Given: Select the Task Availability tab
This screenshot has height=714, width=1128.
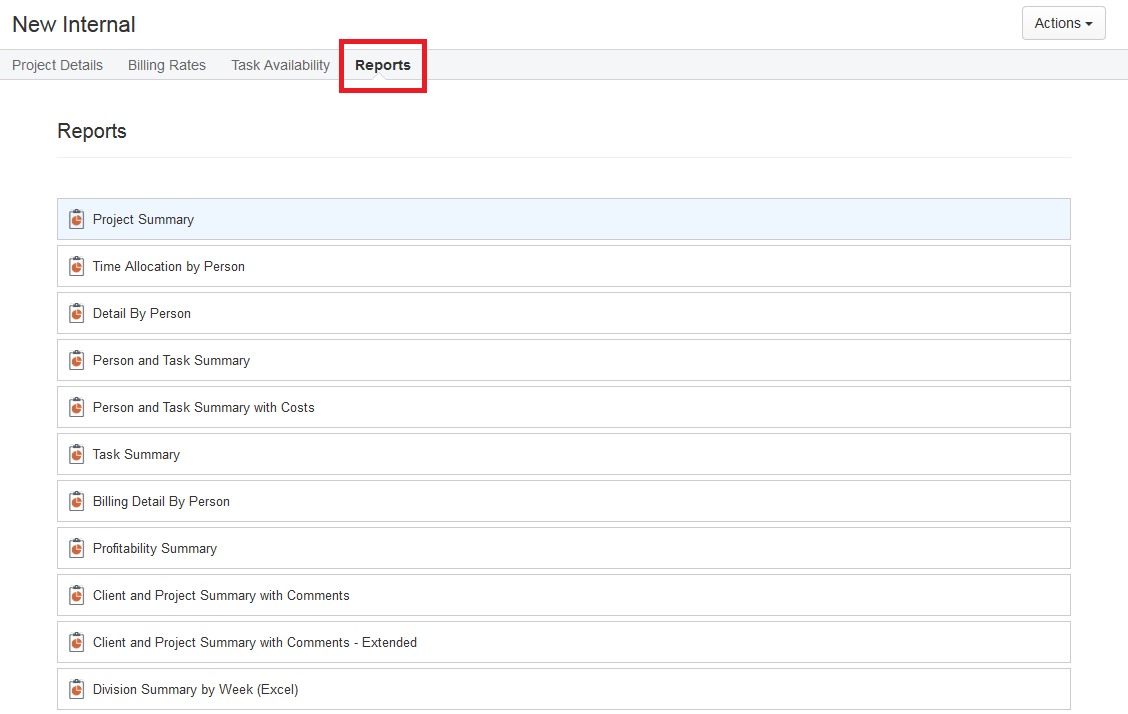Looking at the screenshot, I should pyautogui.click(x=280, y=64).
